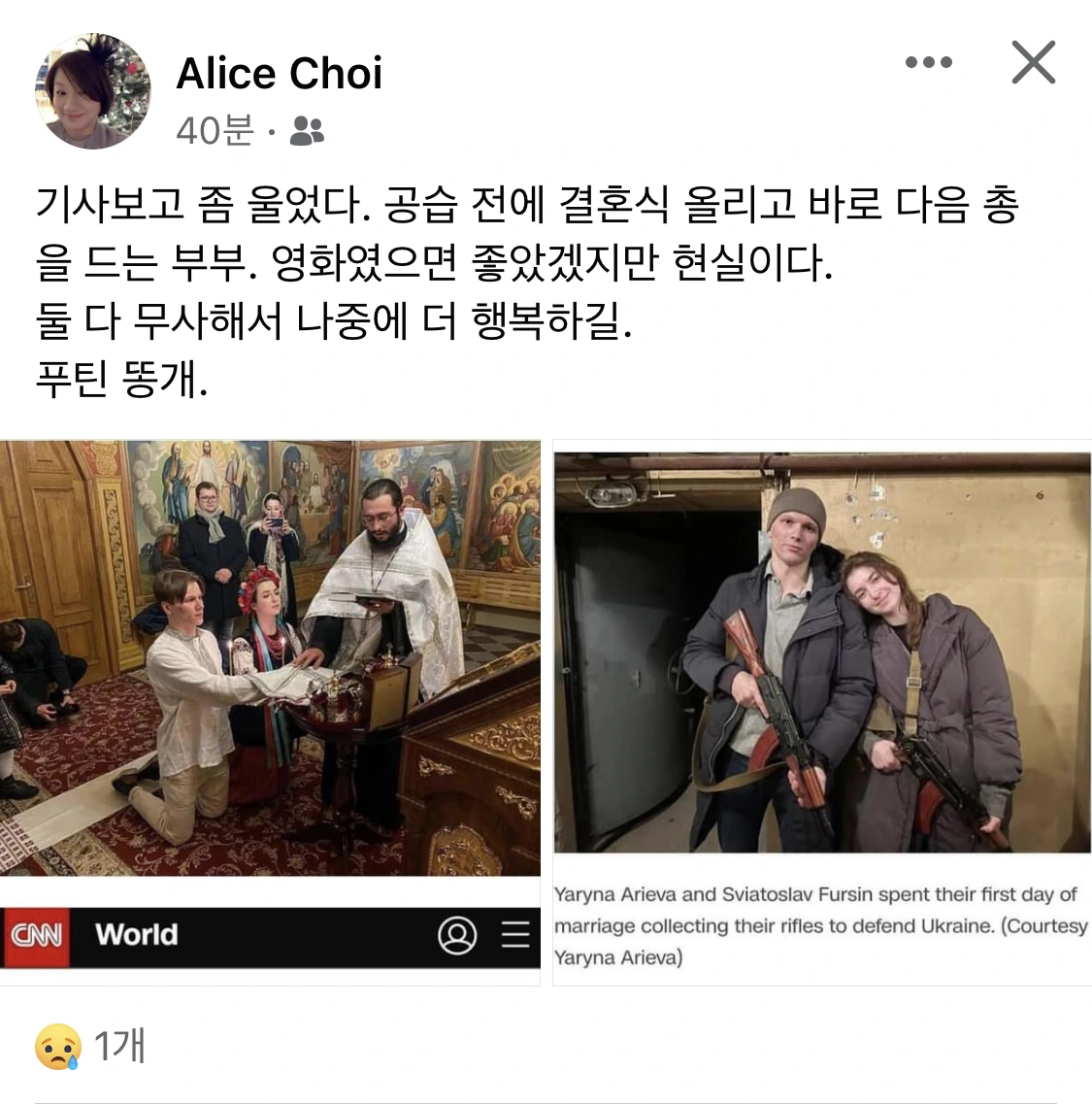Open Alice Choi's profile picture
This screenshot has width=1092, height=1104.
coord(93,91)
